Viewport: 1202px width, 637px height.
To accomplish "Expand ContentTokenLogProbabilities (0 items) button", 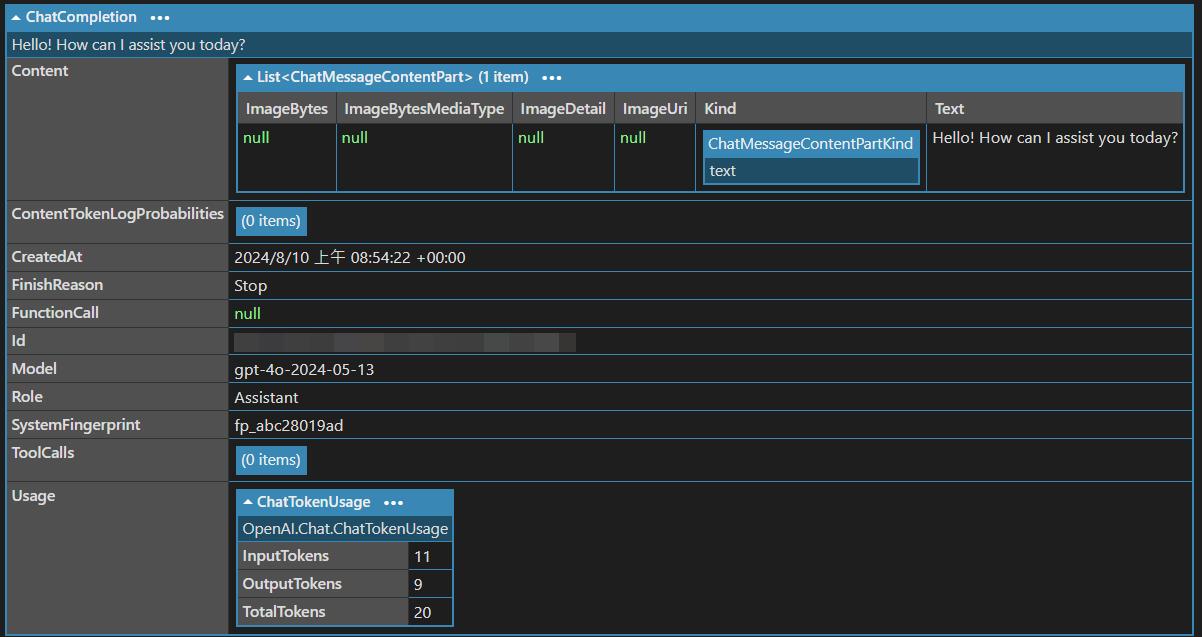I will coord(271,221).
